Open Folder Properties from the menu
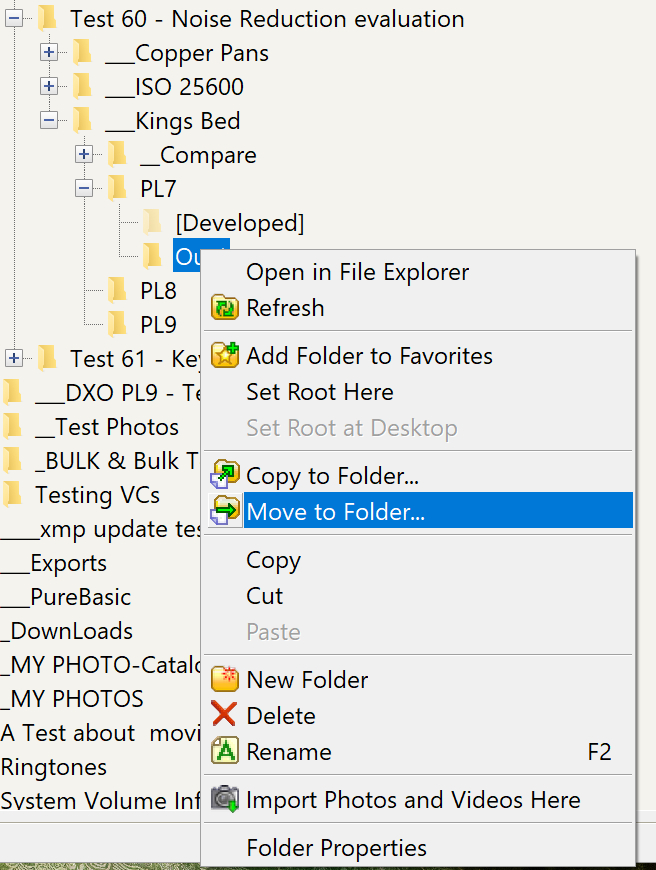 click(336, 848)
